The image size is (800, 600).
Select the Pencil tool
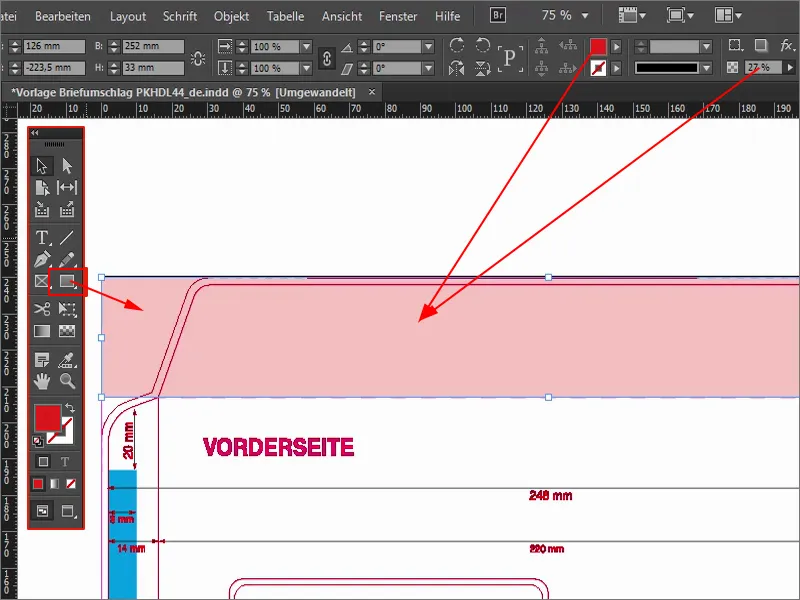[x=67, y=259]
